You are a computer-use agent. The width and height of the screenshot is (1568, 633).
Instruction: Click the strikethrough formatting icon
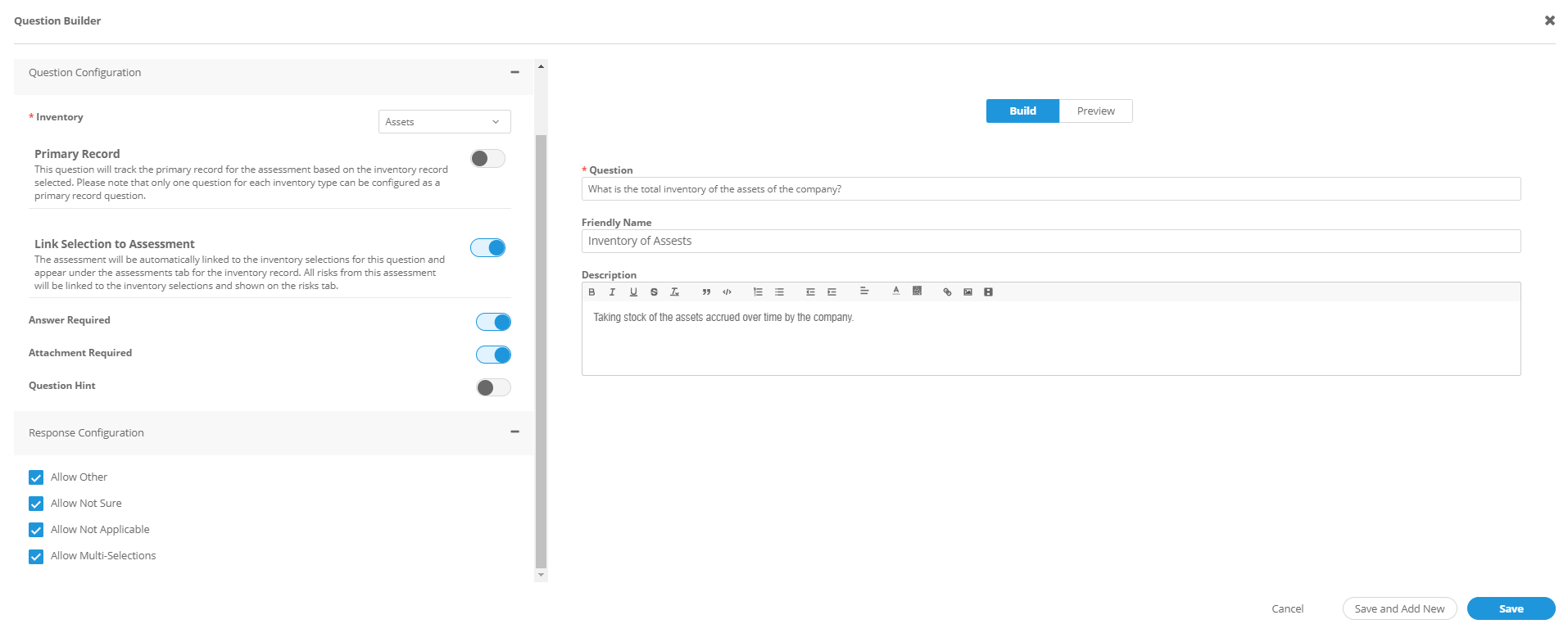click(654, 292)
